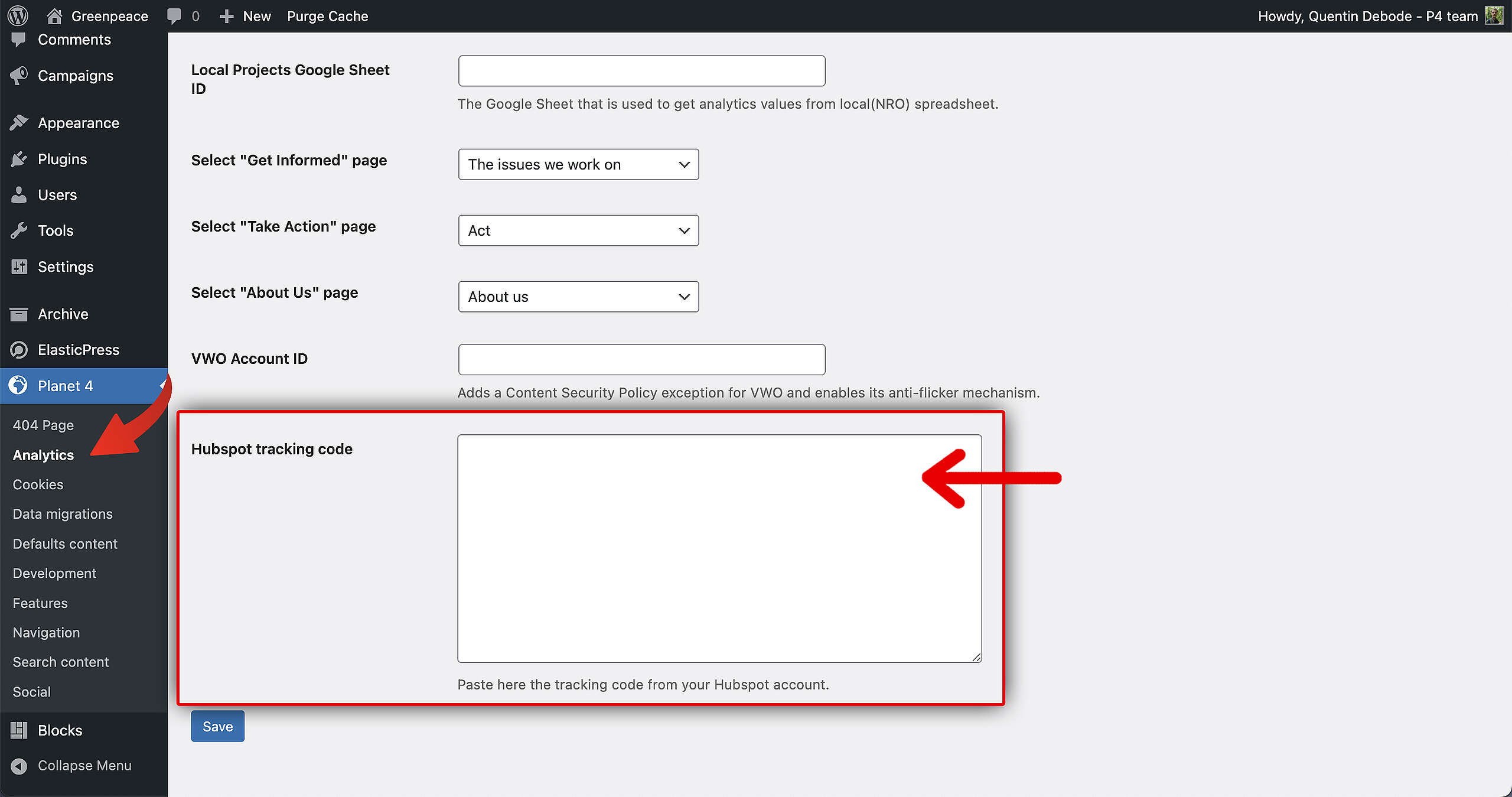Open the comments bubble icon in admin bar
This screenshot has width=1512, height=797.
pyautogui.click(x=174, y=16)
